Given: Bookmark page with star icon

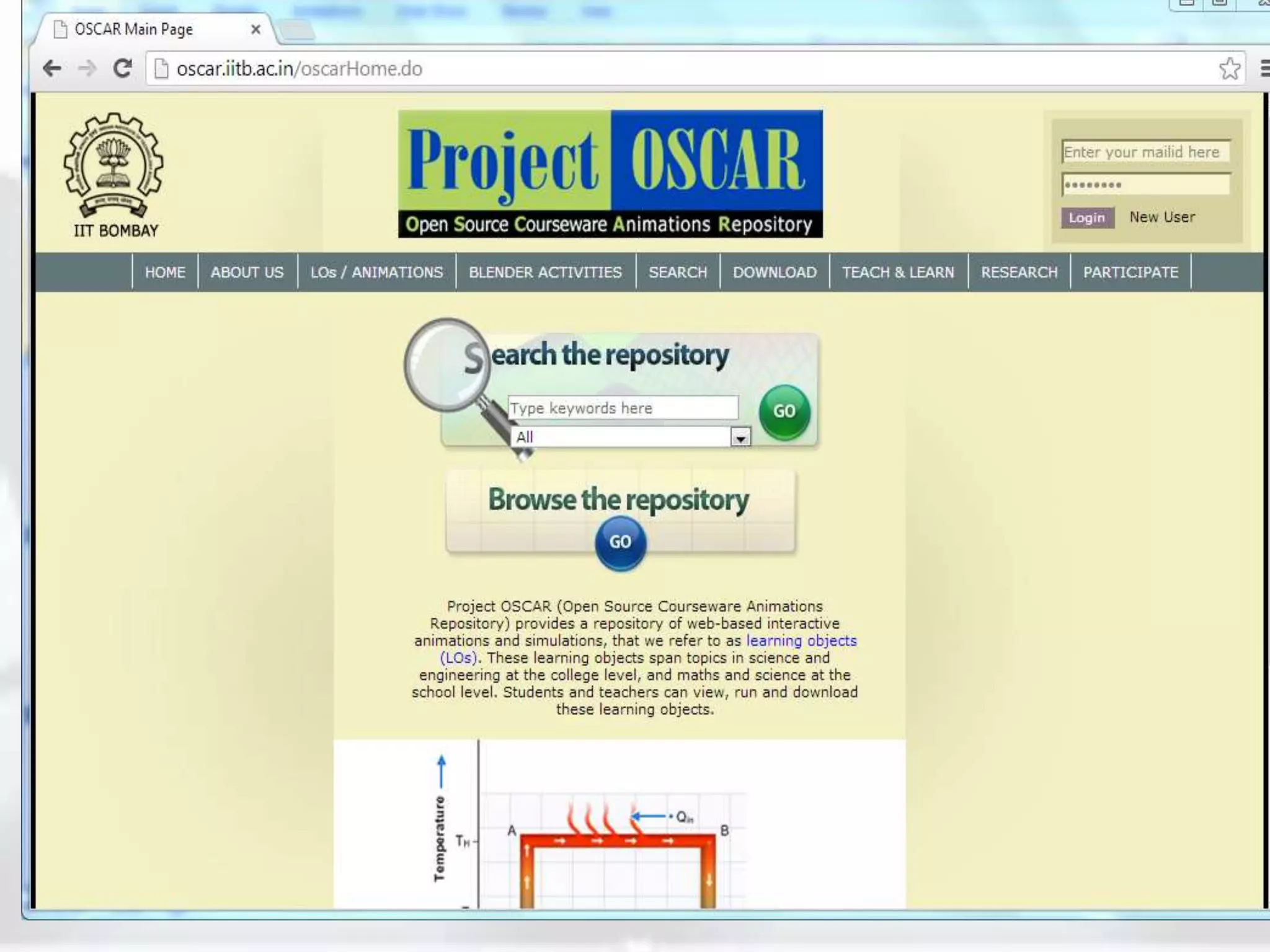Looking at the screenshot, I should click(1229, 68).
